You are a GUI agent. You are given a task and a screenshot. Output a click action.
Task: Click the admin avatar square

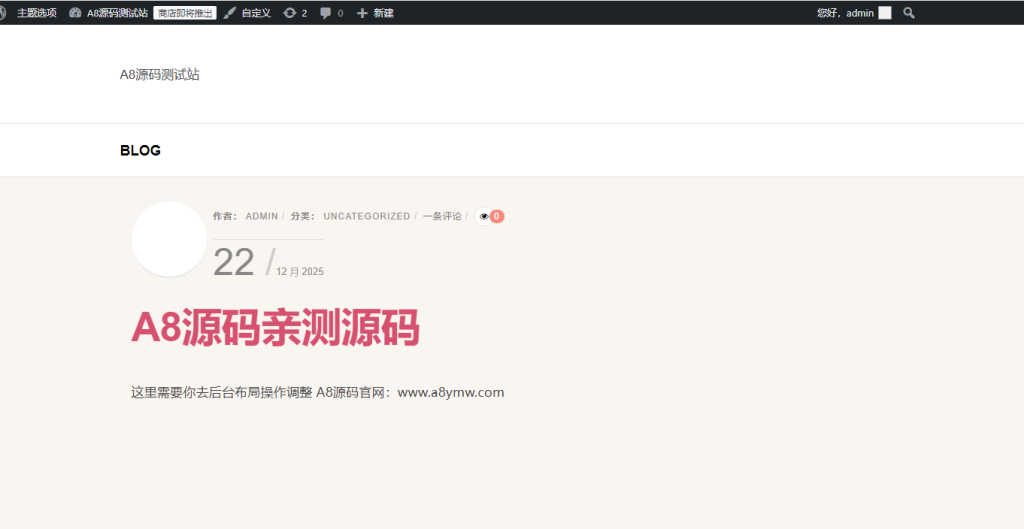(x=885, y=13)
